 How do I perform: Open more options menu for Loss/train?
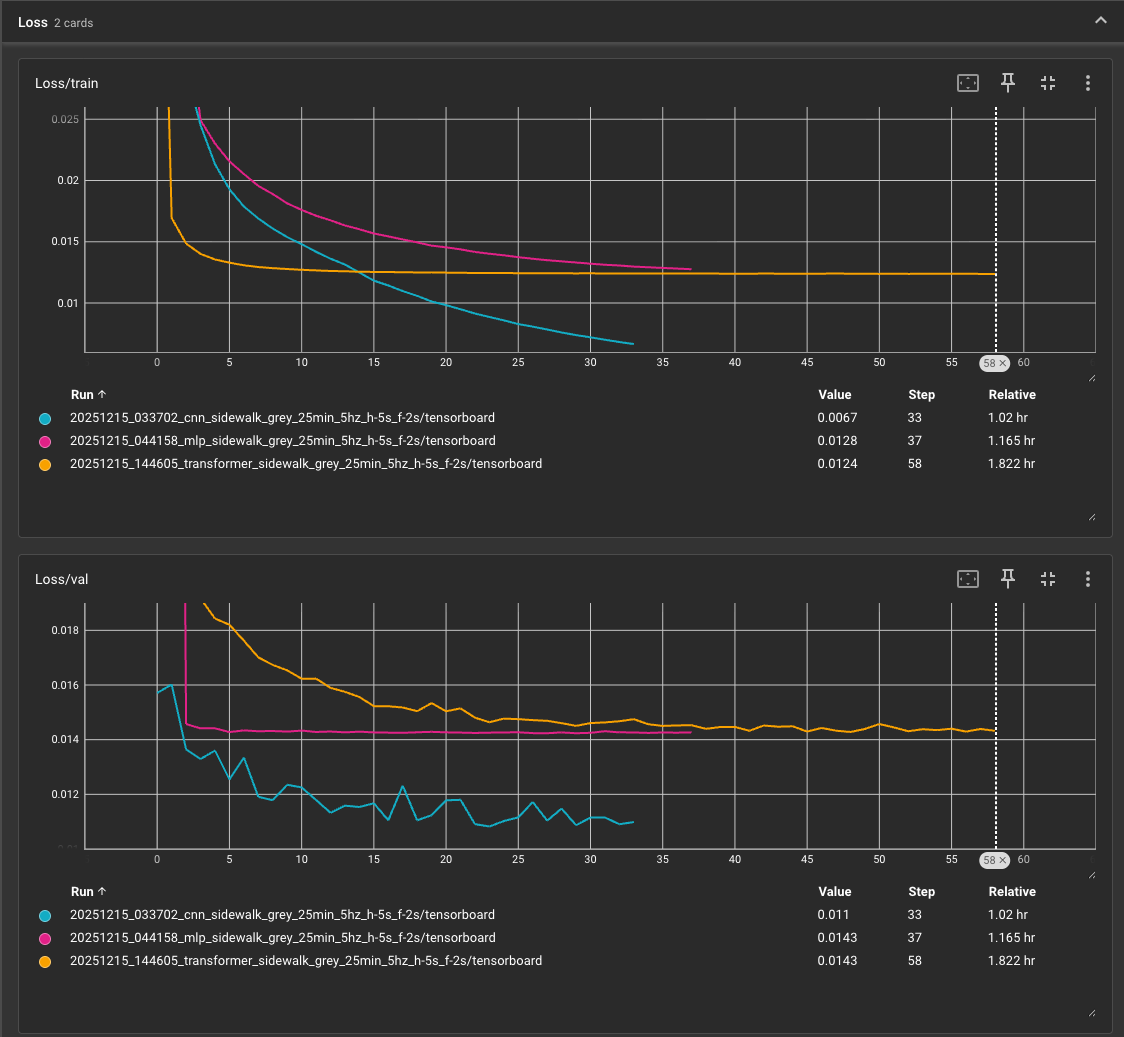pos(1087,83)
